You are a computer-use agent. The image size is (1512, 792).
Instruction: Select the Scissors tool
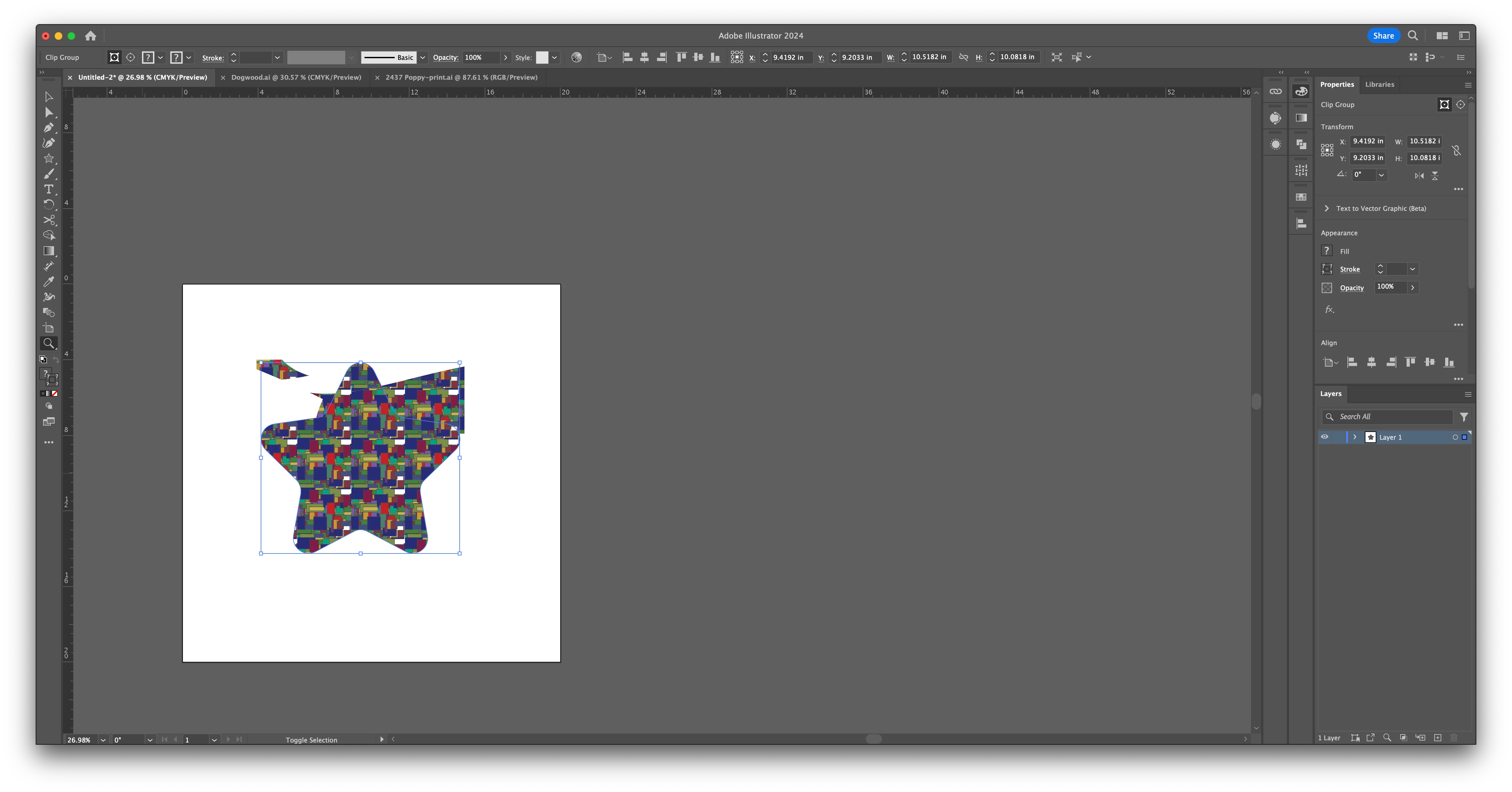click(49, 220)
